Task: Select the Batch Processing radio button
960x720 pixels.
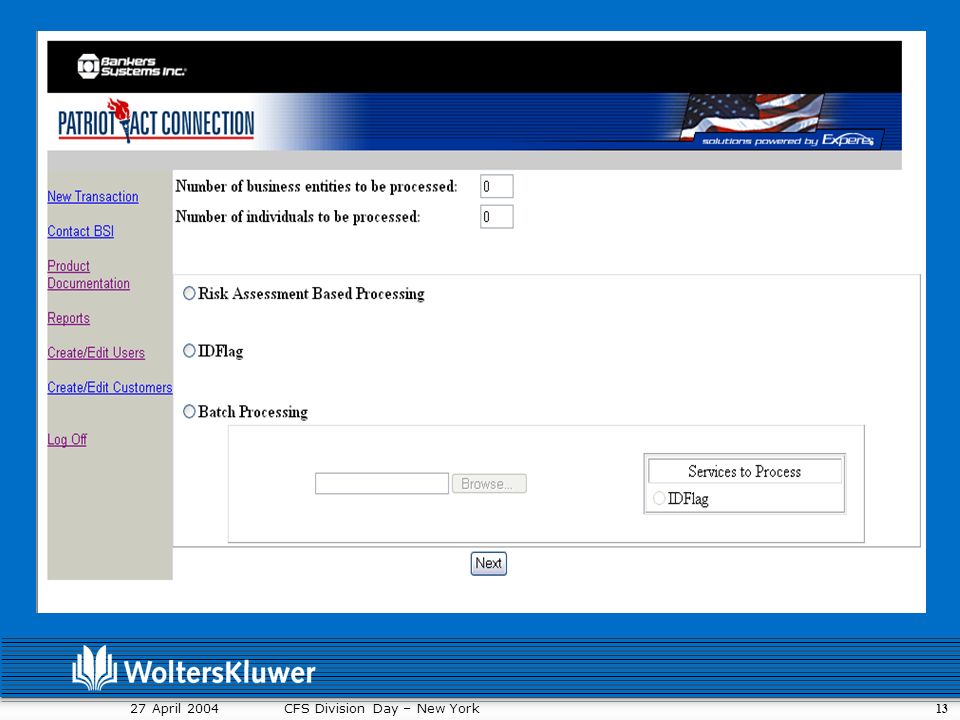Action: tap(189, 411)
